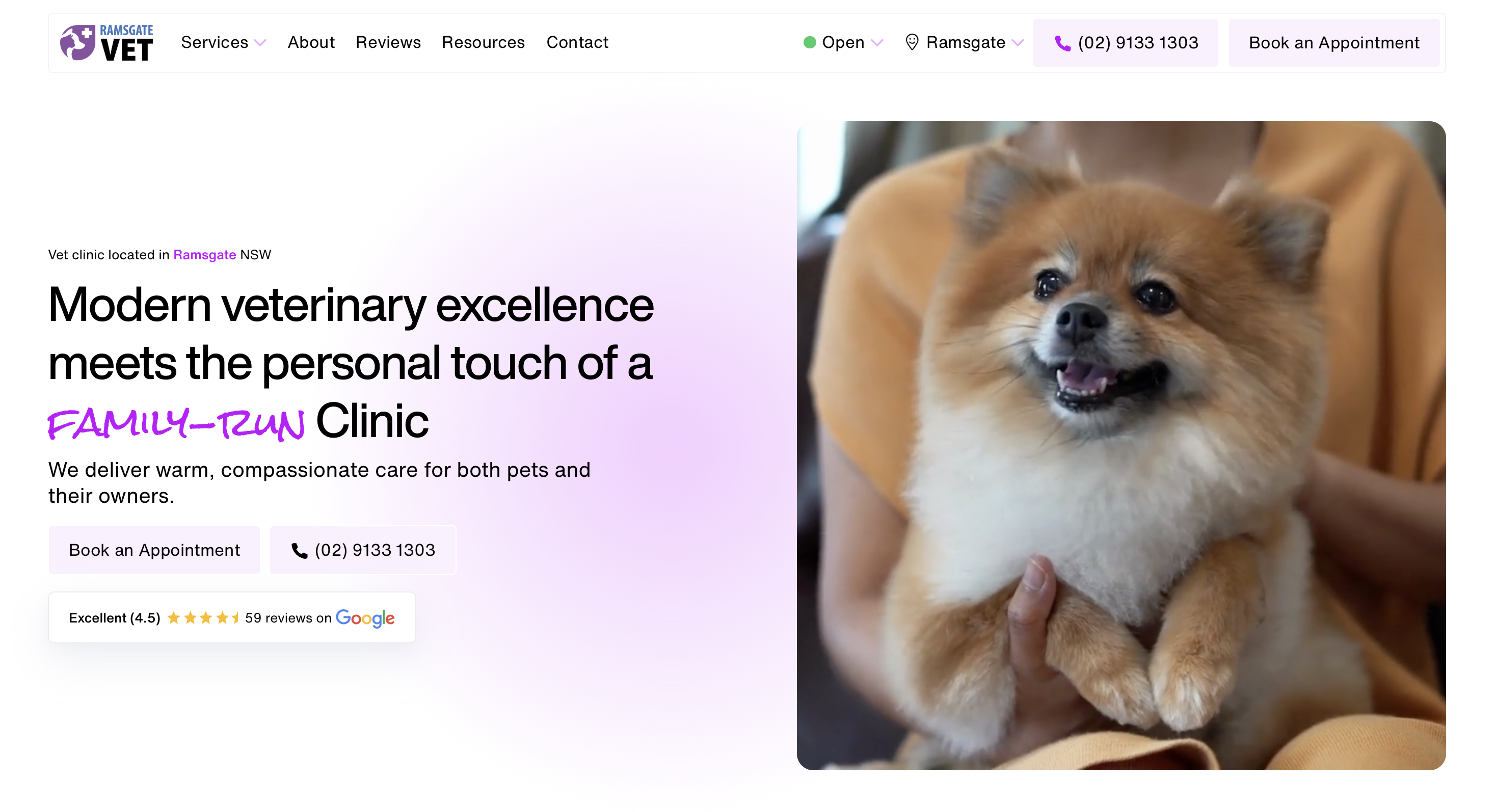The height and width of the screenshot is (812, 1496).
Task: Go to the Reviews page
Action: tap(388, 42)
